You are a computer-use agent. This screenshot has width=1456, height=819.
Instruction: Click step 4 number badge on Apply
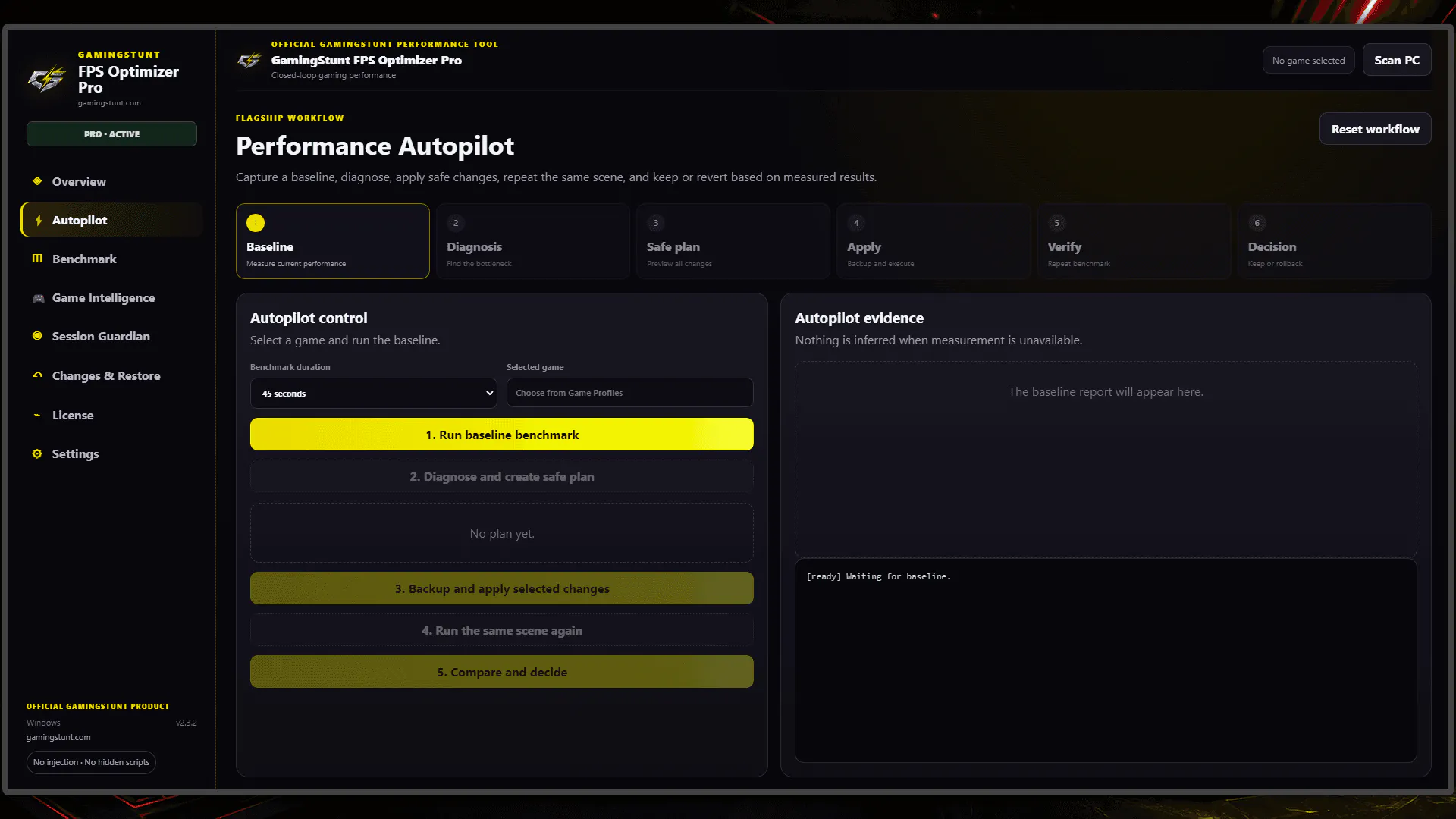[x=856, y=223]
